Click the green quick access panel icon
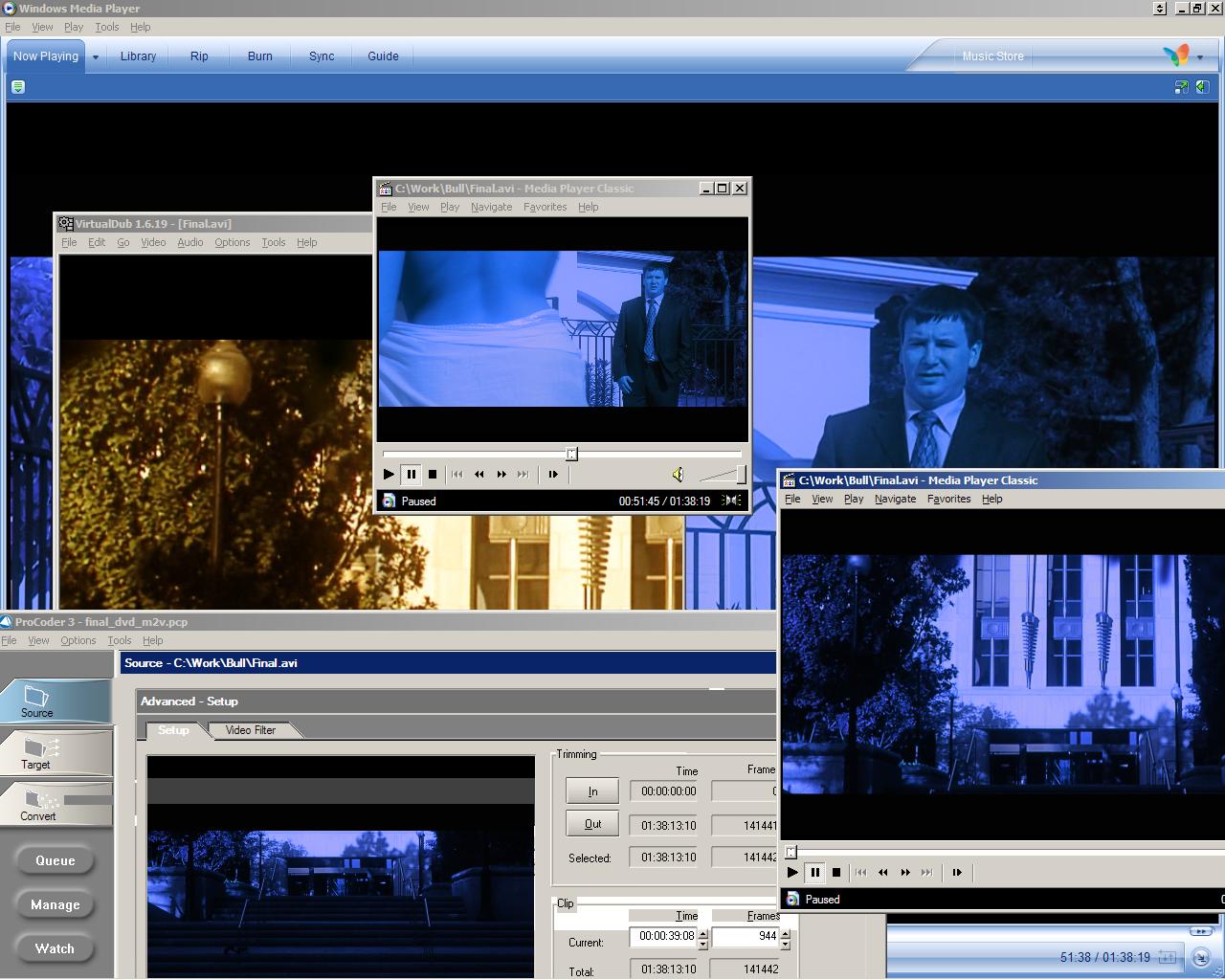 click(17, 87)
